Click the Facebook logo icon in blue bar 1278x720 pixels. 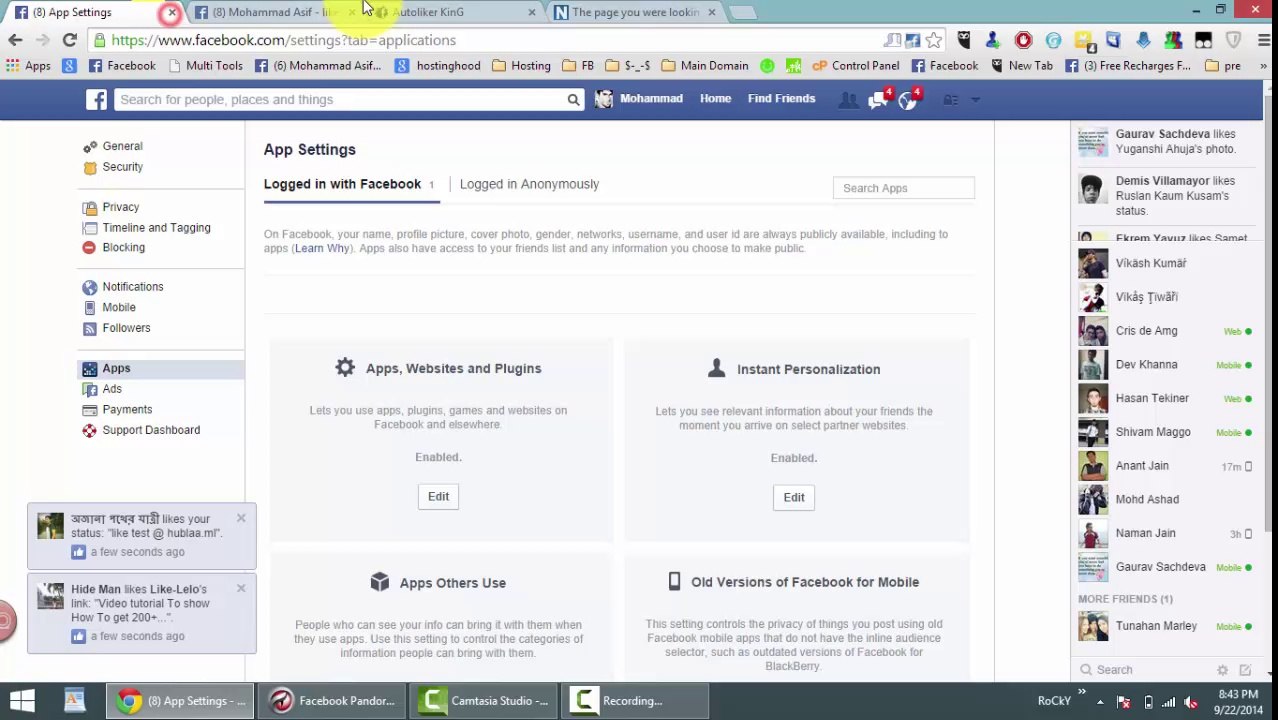coord(96,99)
